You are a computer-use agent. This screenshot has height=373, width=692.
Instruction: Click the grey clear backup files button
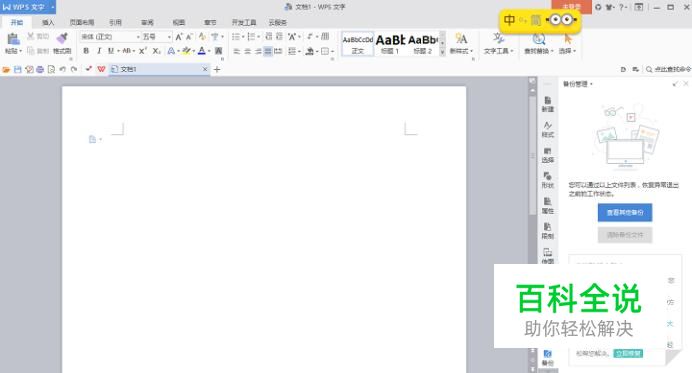pos(625,235)
